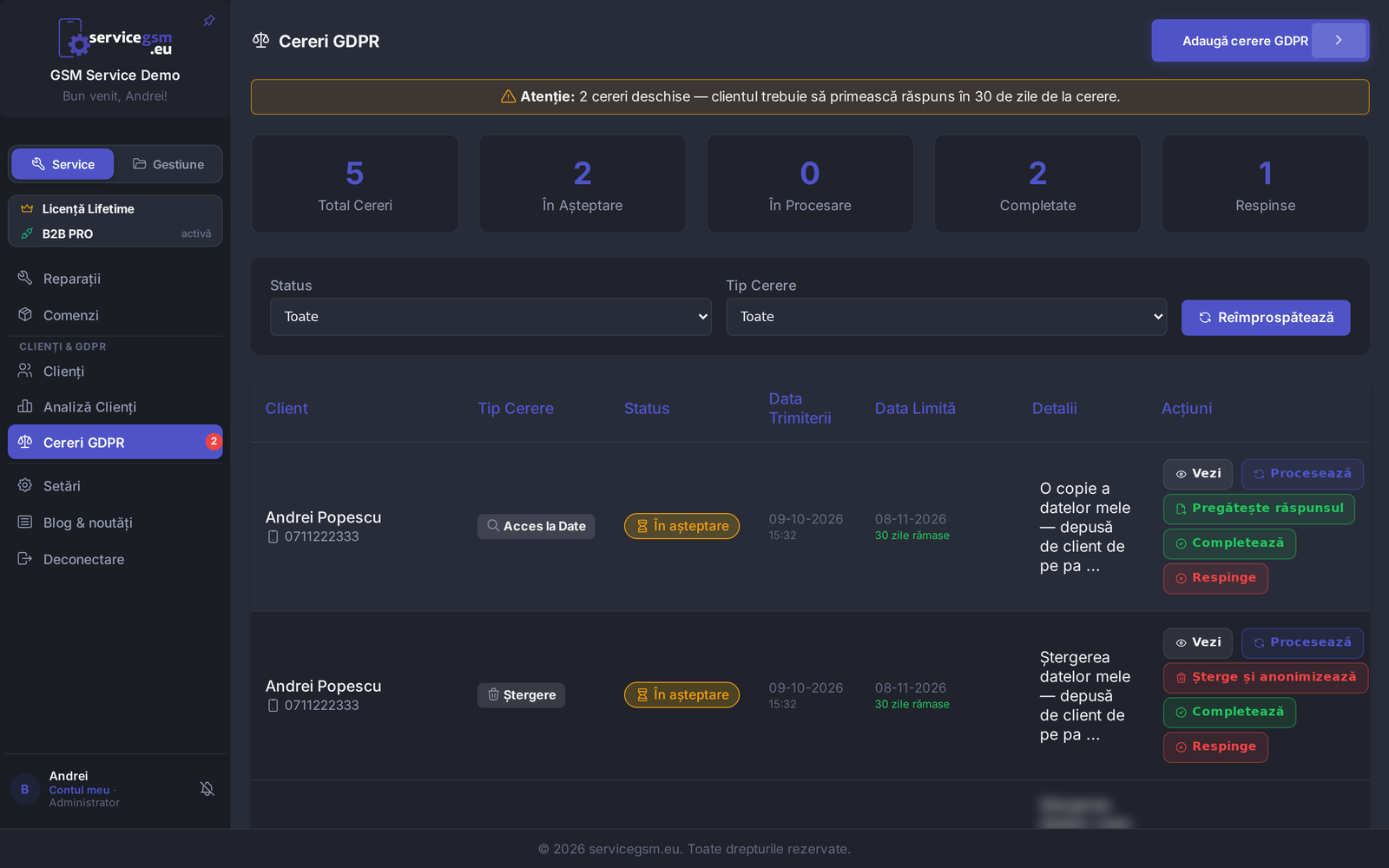Open the Contul meu link
The image size is (1389, 868).
pyautogui.click(x=79, y=790)
